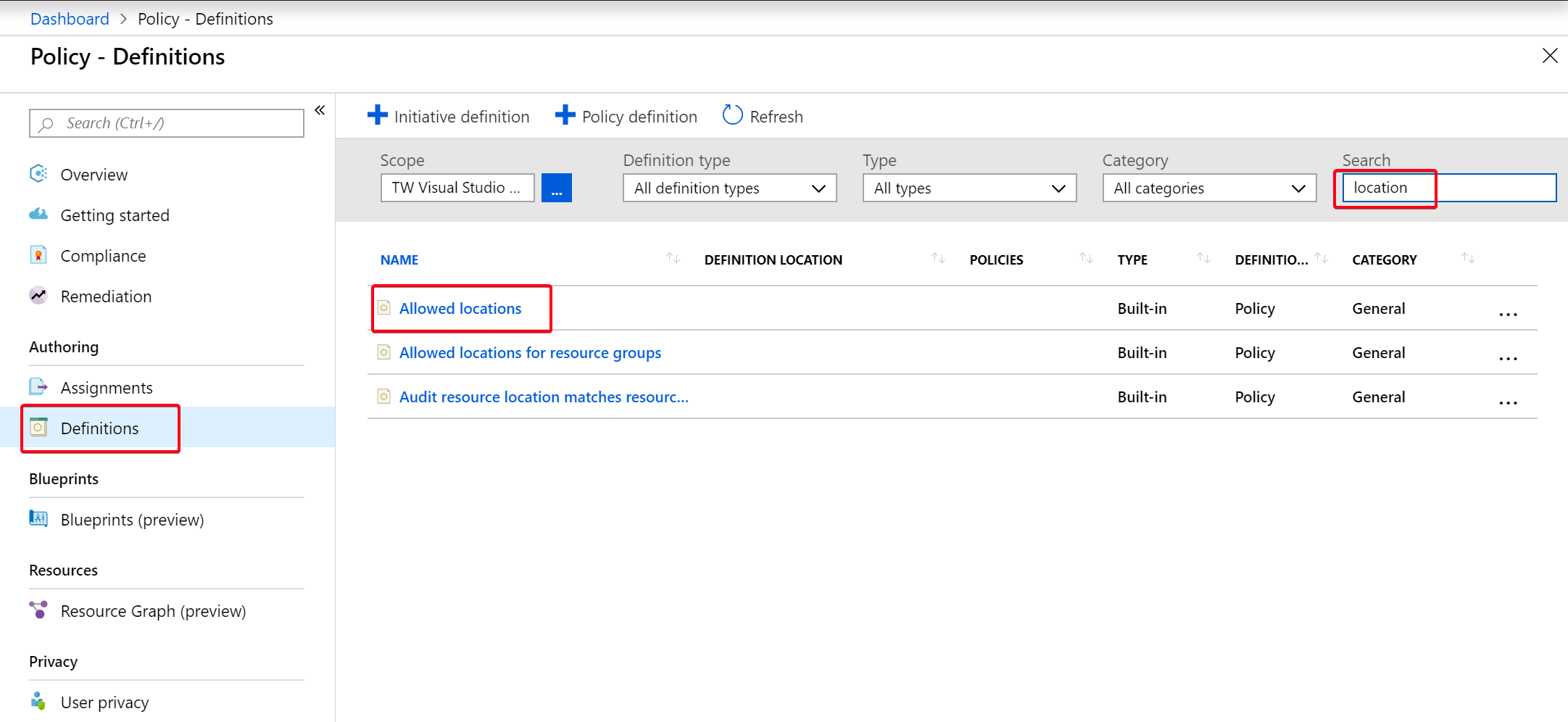Open the Definitions menu item

click(99, 428)
